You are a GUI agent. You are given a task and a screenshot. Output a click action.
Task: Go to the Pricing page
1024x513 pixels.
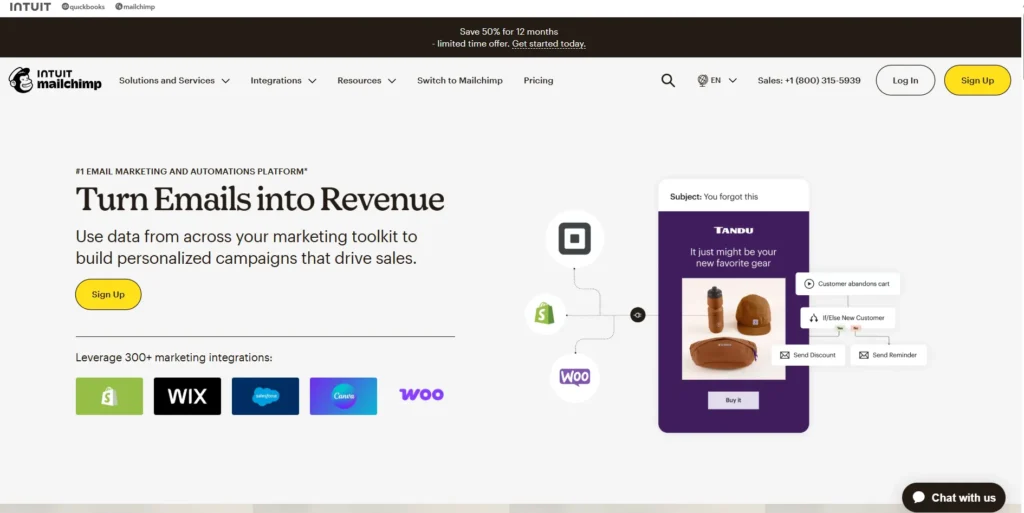538,81
